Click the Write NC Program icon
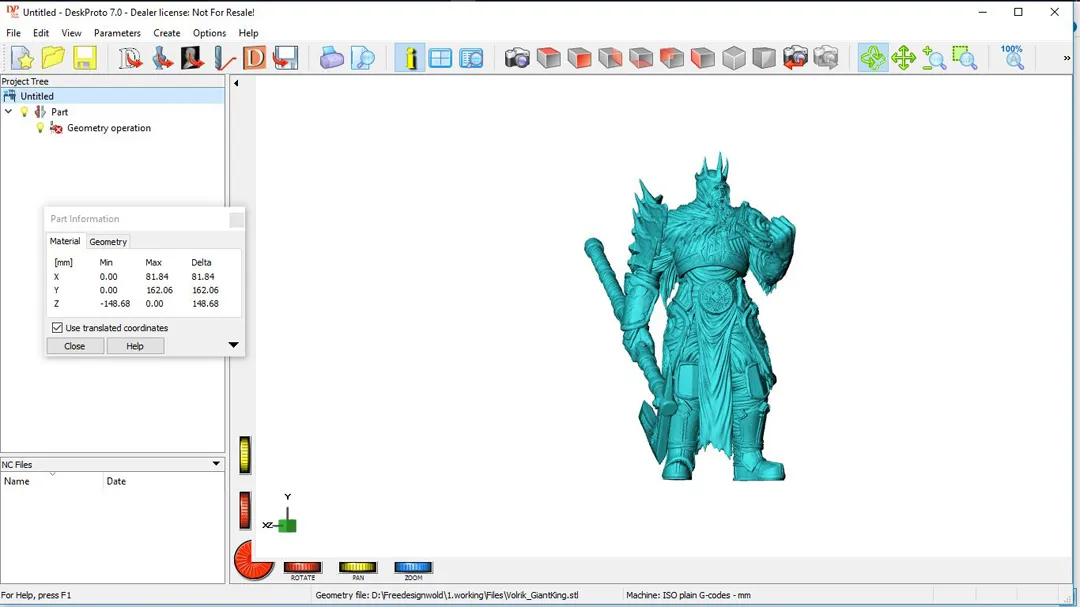The width and height of the screenshot is (1080, 607). [285, 58]
